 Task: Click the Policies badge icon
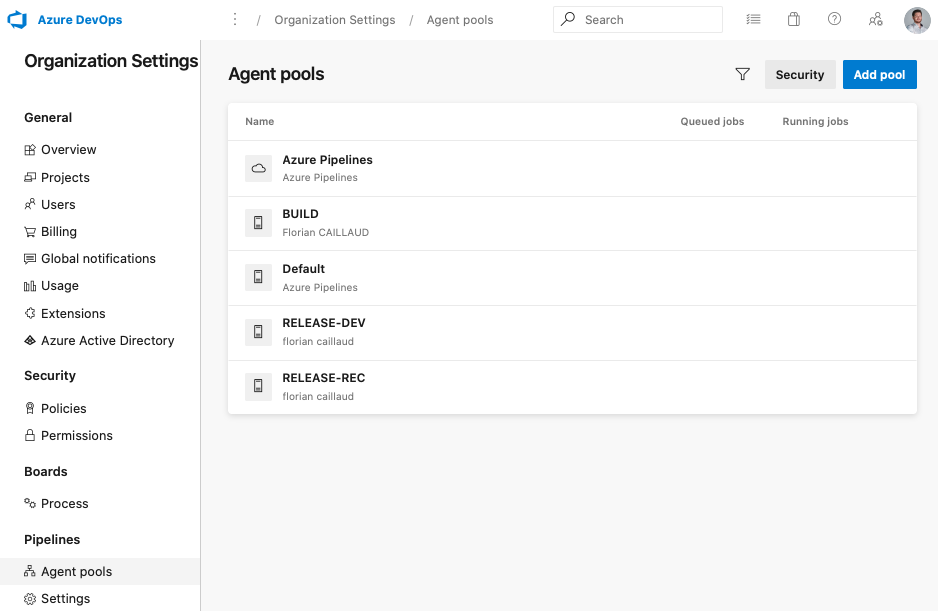pyautogui.click(x=30, y=408)
